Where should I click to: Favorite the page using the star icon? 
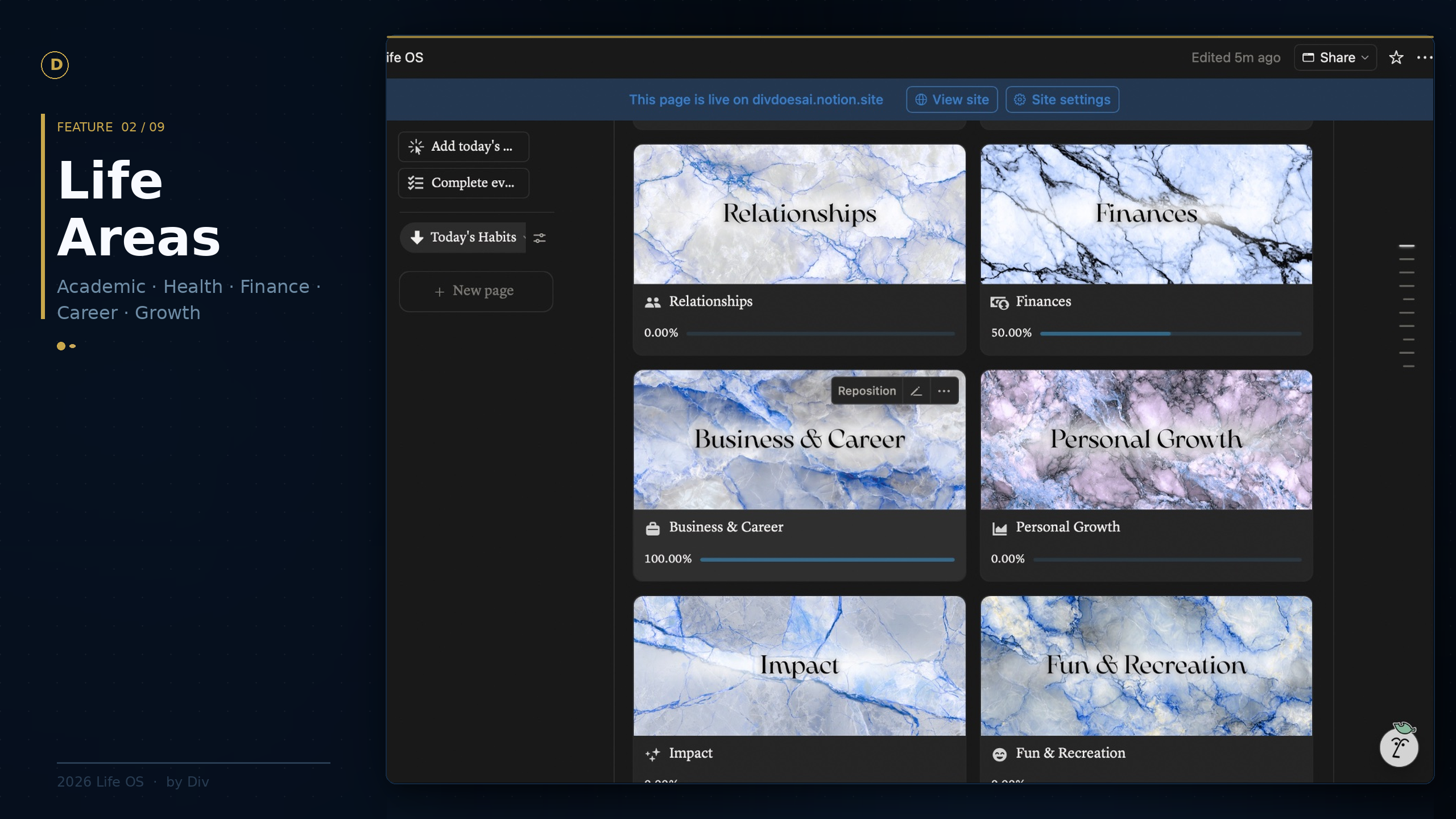[1395, 57]
